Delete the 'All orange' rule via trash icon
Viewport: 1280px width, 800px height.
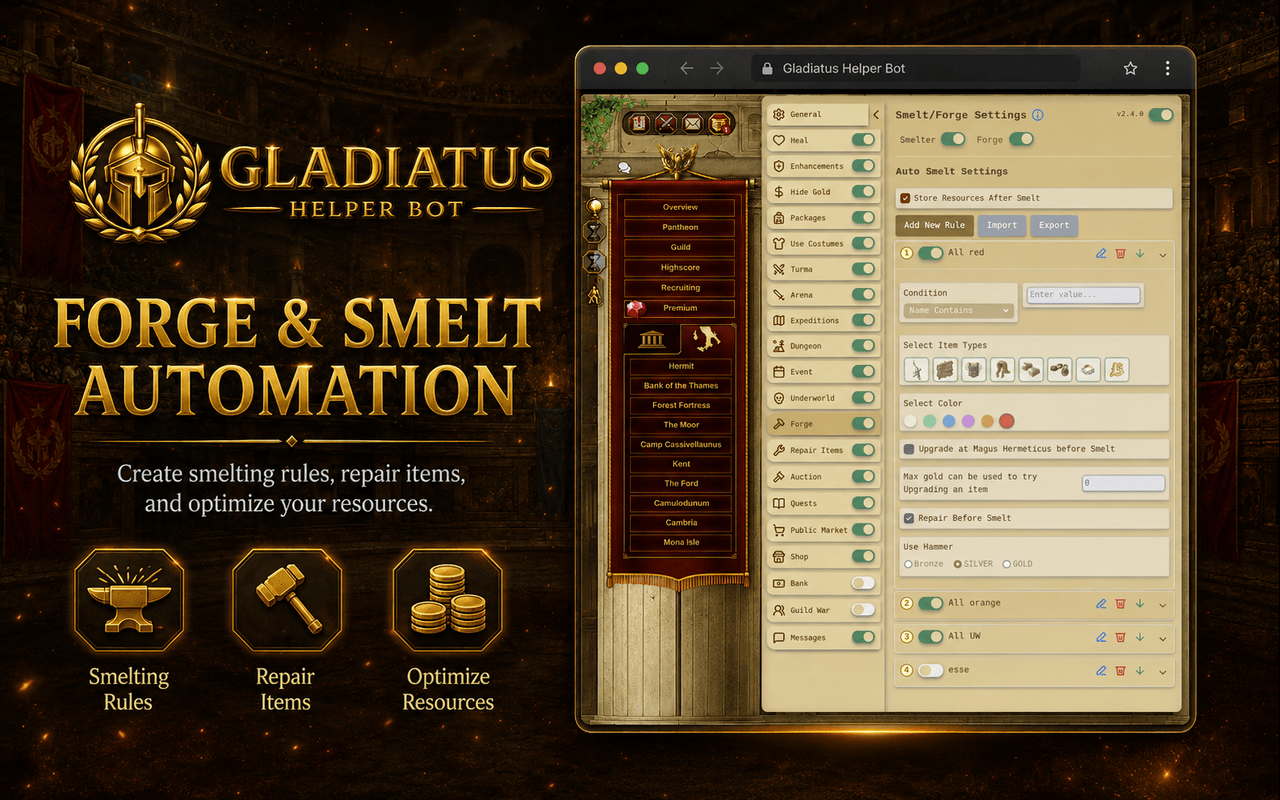1120,604
